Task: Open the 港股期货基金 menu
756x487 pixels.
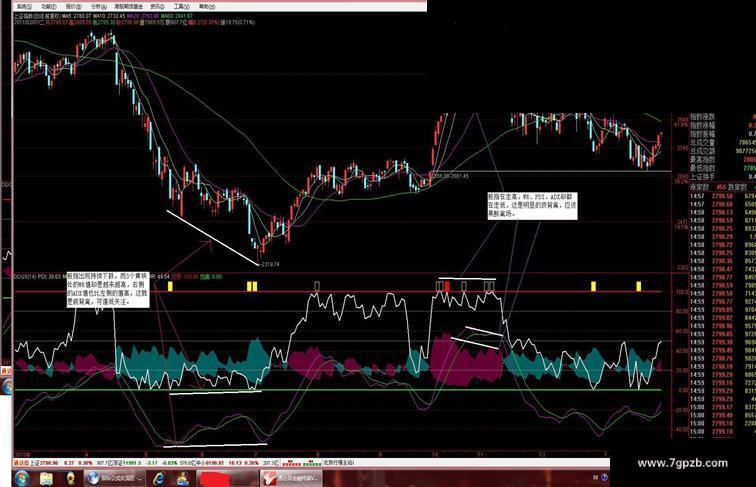Action: click(x=128, y=7)
